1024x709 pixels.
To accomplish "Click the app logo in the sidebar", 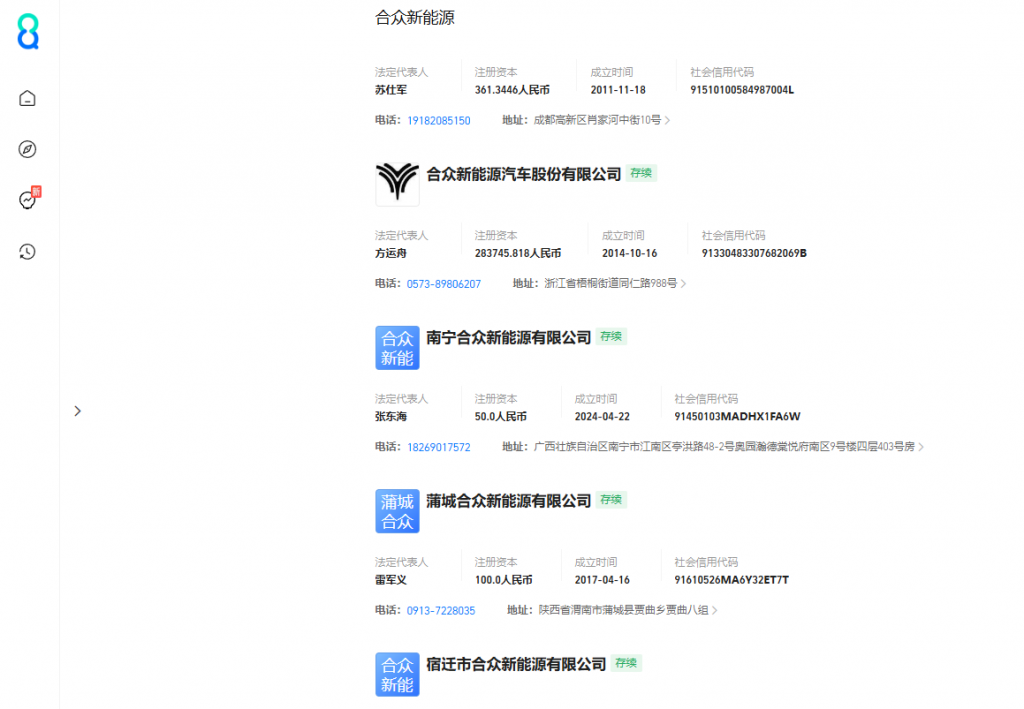I will coord(28,32).
